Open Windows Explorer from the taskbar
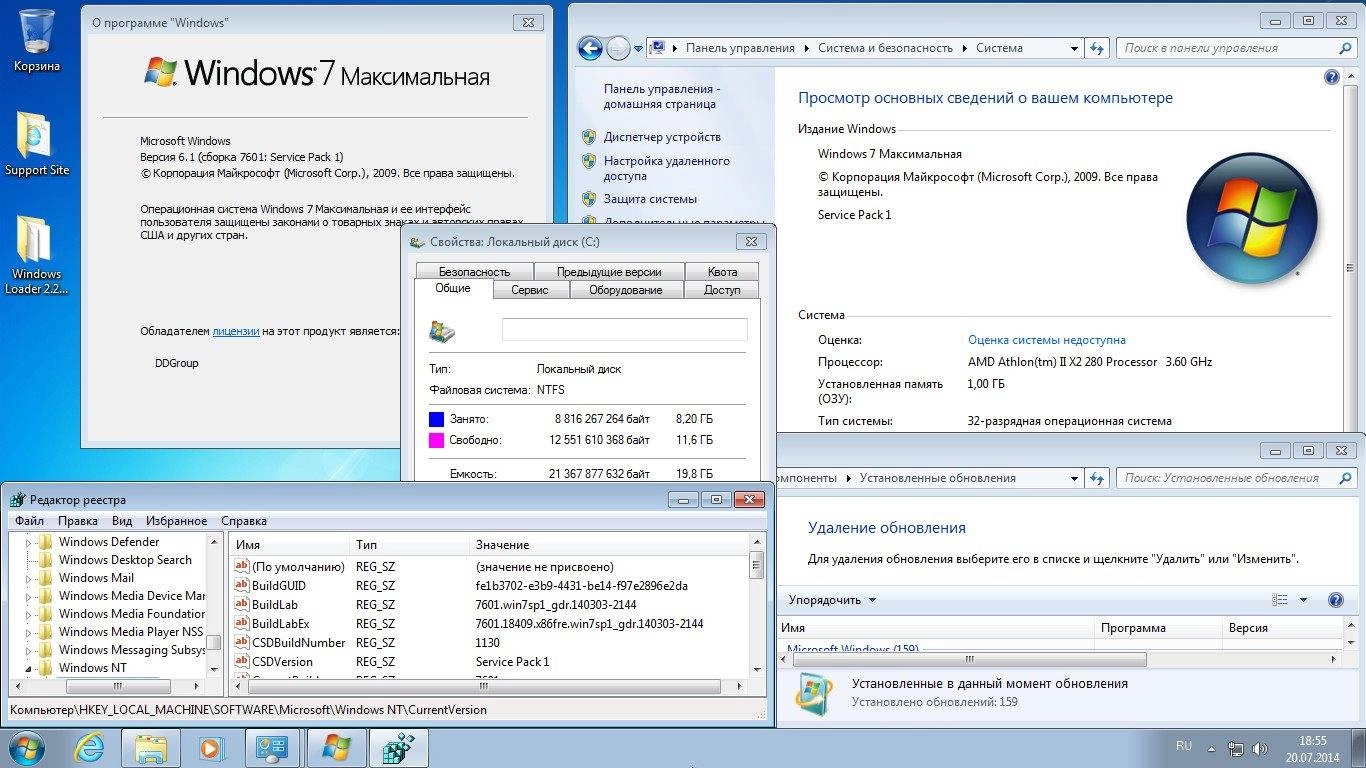1366x768 pixels. (151, 748)
